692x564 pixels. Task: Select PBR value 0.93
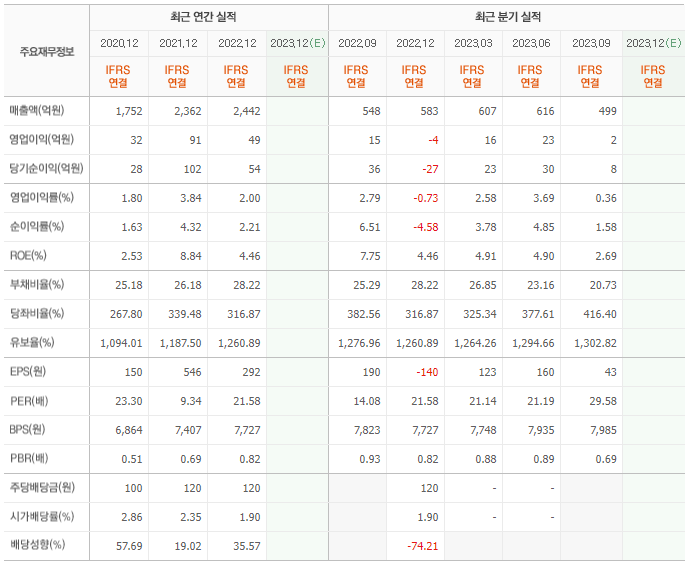pos(370,459)
